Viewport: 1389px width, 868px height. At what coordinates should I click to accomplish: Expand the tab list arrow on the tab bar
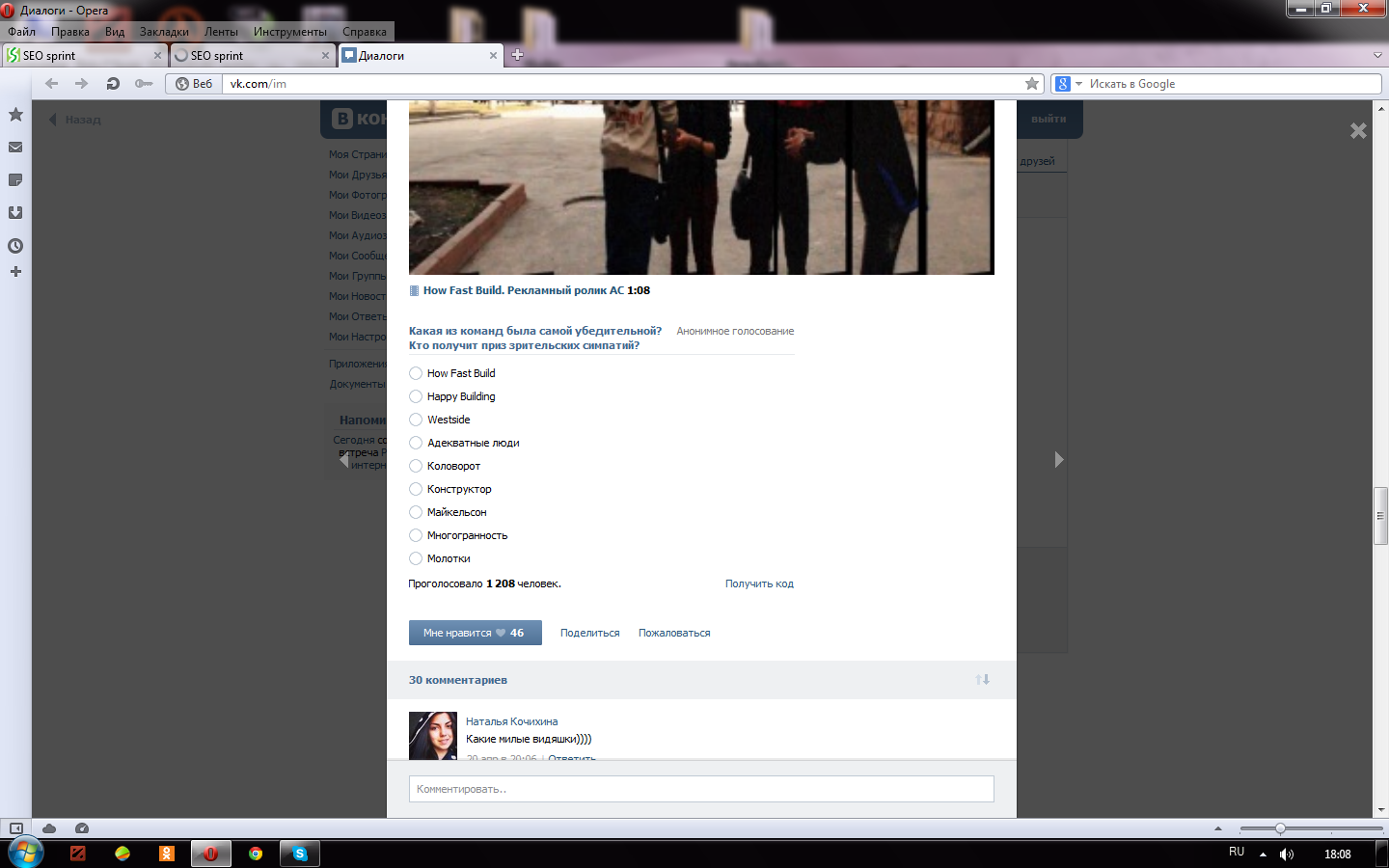coord(1377,55)
